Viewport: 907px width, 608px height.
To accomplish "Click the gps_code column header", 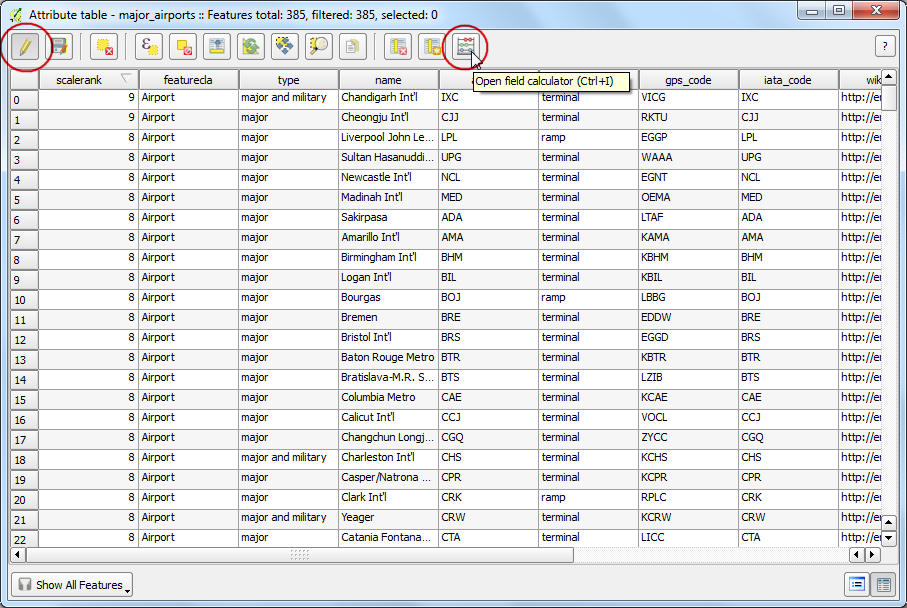I will [688, 80].
